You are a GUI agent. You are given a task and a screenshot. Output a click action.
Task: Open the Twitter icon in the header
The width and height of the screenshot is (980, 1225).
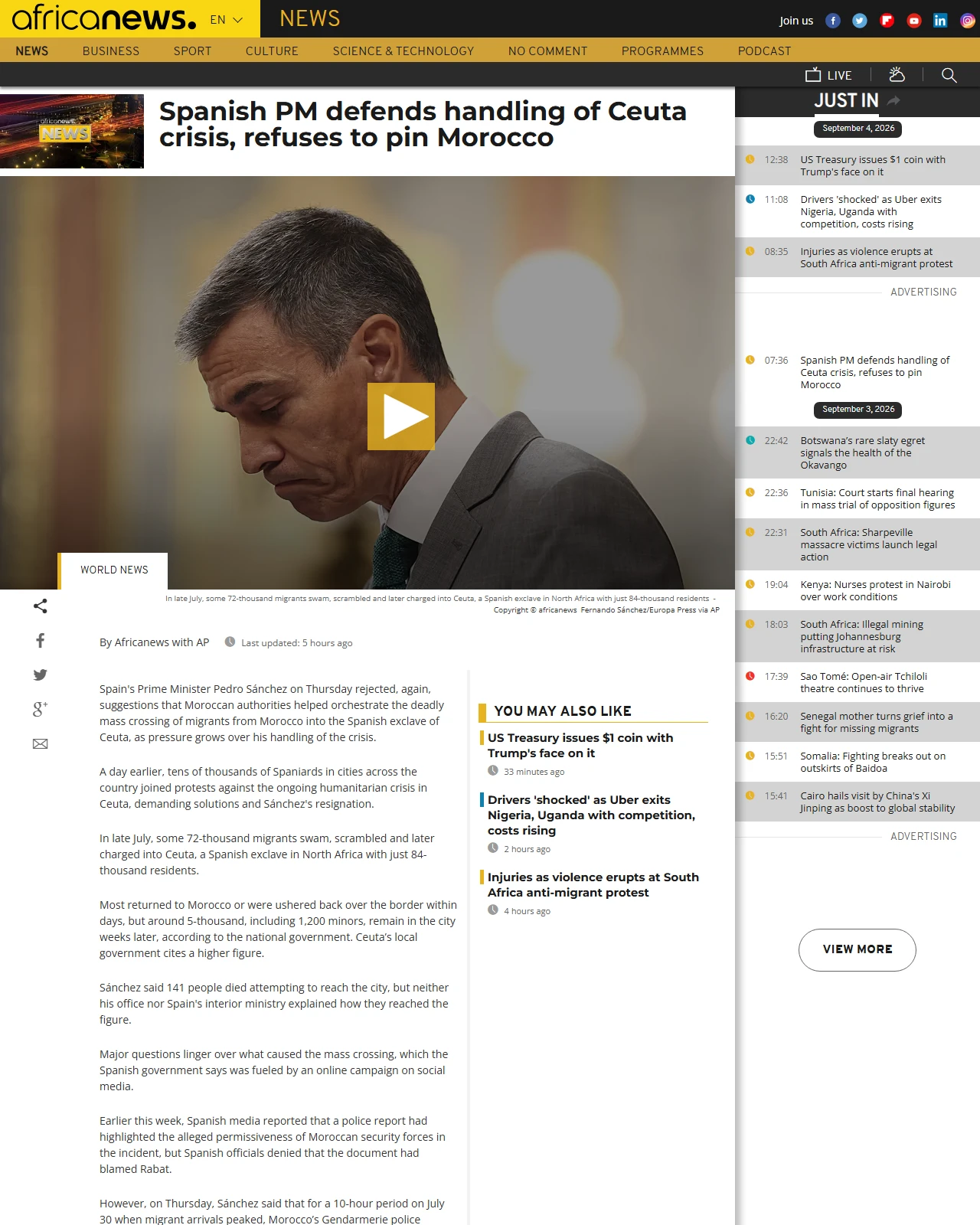pyautogui.click(x=860, y=21)
